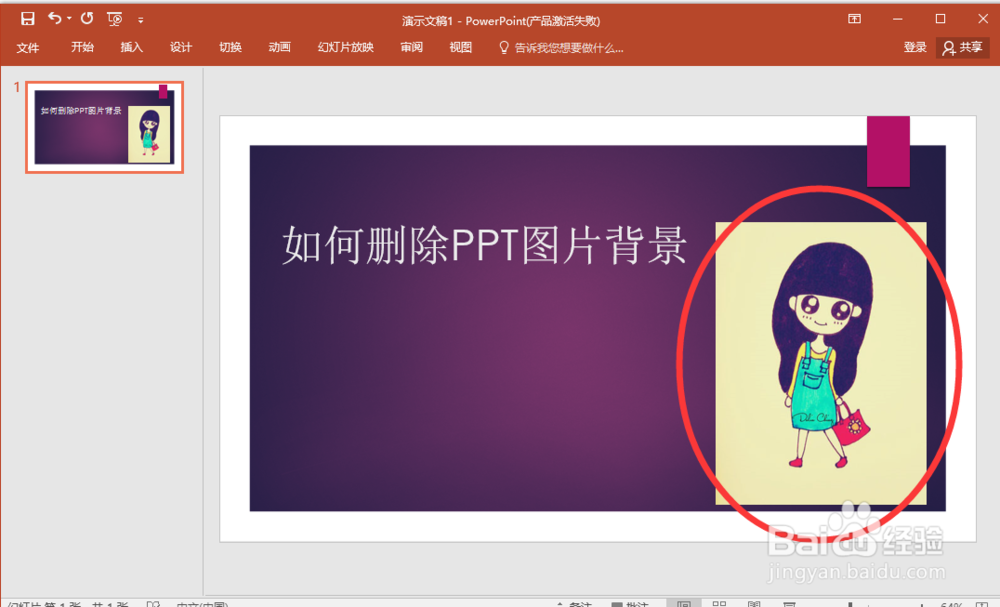This screenshot has width=1000, height=607.
Task: Toggle the 备注 notes pane
Action: click(580, 604)
